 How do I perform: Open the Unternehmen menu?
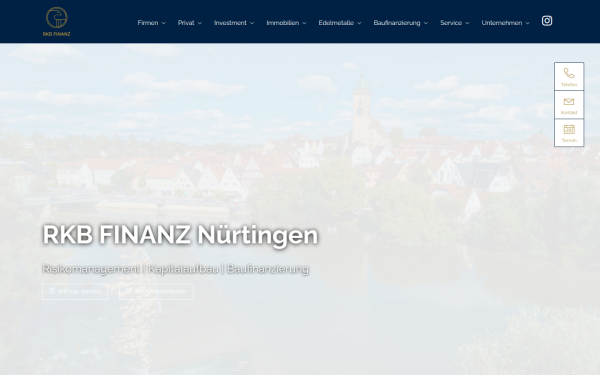pyautogui.click(x=502, y=23)
